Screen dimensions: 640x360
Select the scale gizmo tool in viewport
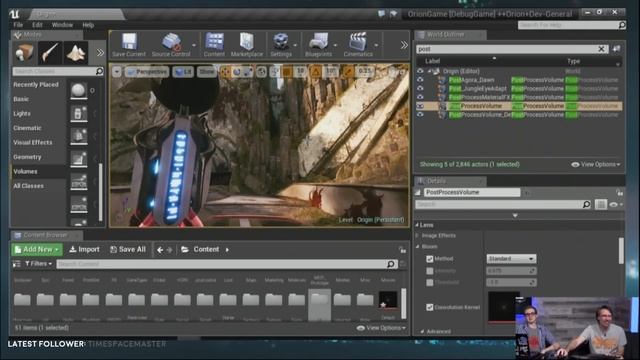[x=248, y=72]
